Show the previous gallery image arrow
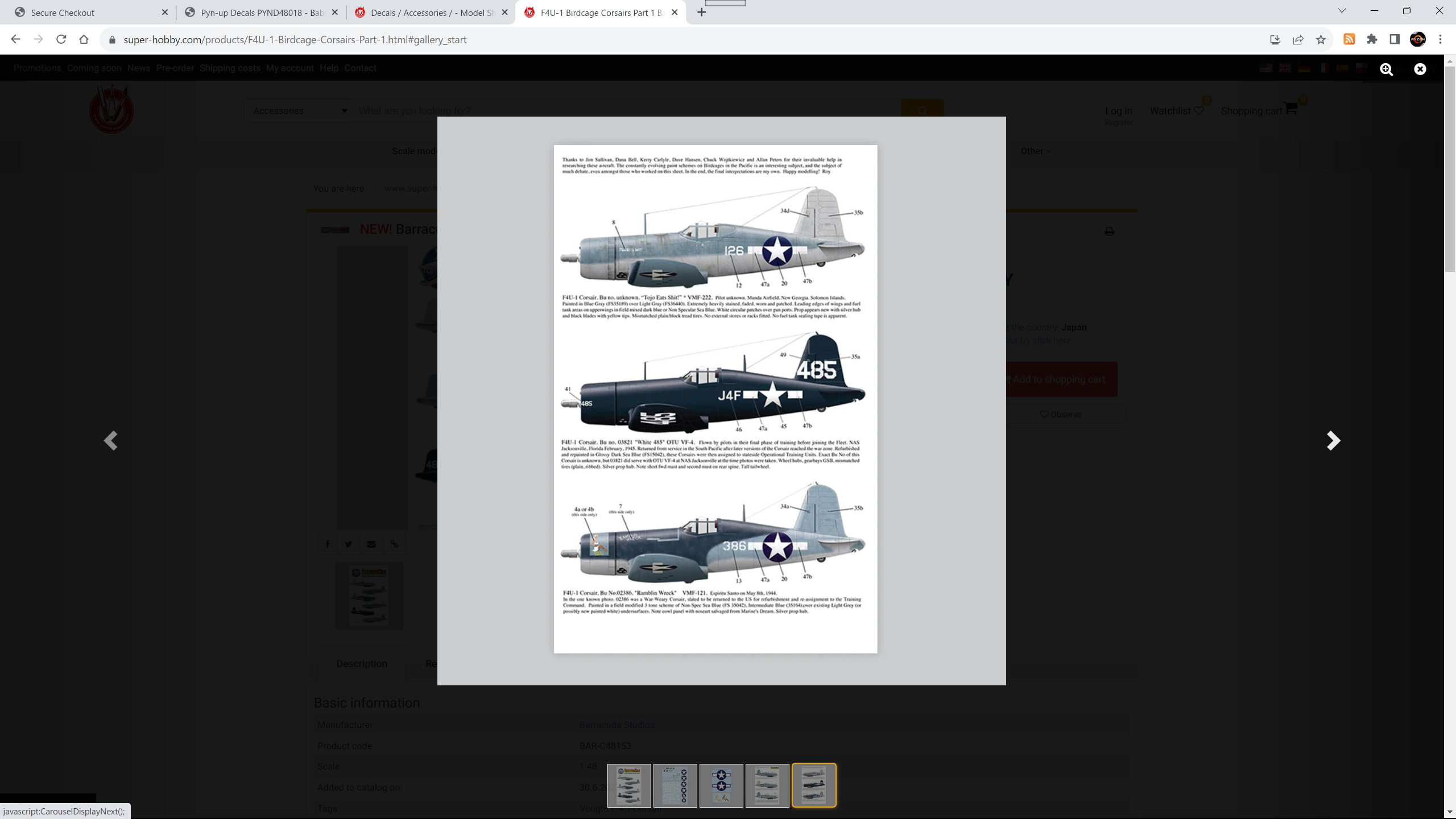1456x819 pixels. 111,440
